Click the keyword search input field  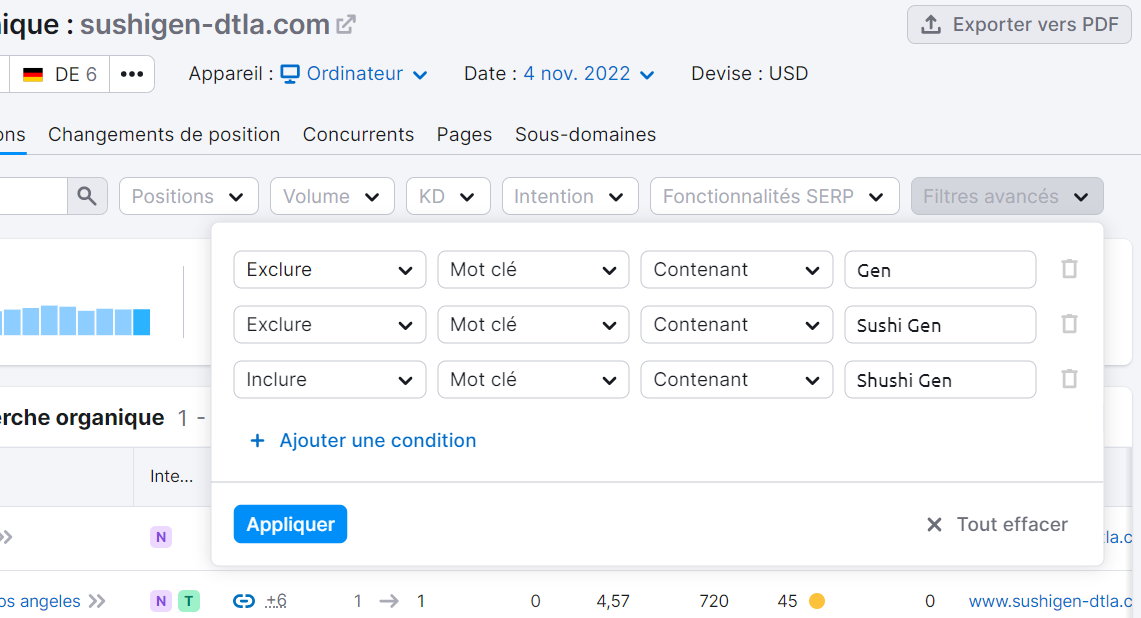[33, 196]
